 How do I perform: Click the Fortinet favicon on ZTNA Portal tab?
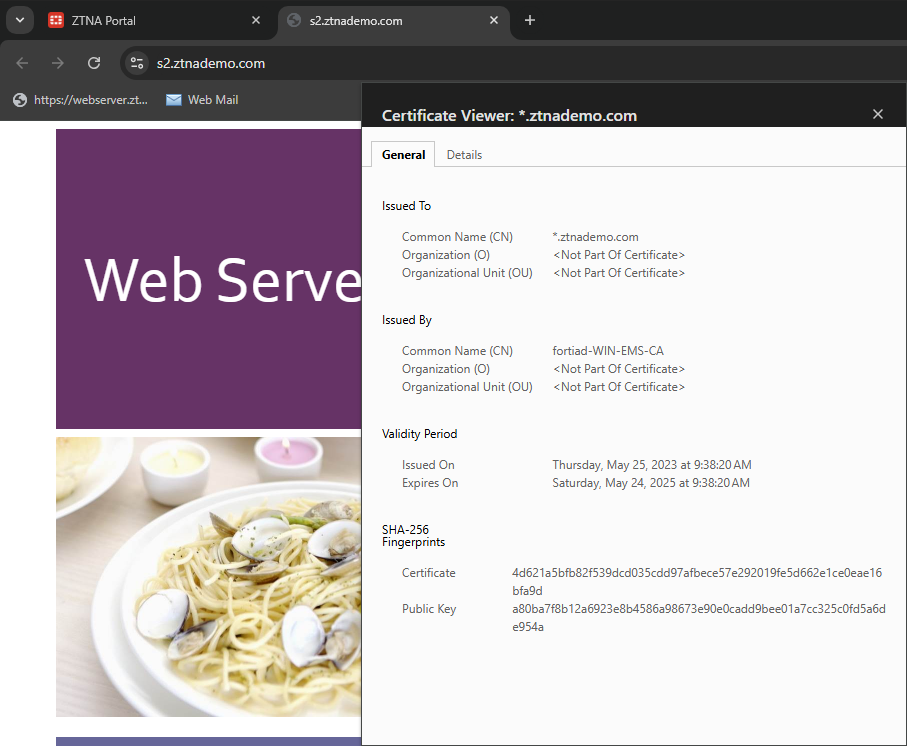click(x=55, y=20)
